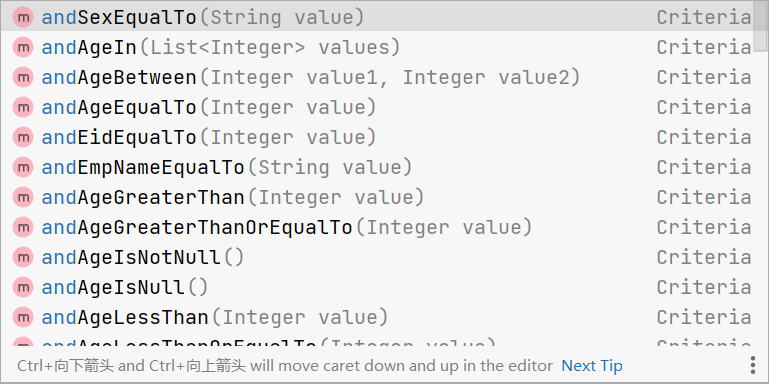Click the method icon beside andSexEqualTo
The width and height of the screenshot is (769, 384).
23,18
